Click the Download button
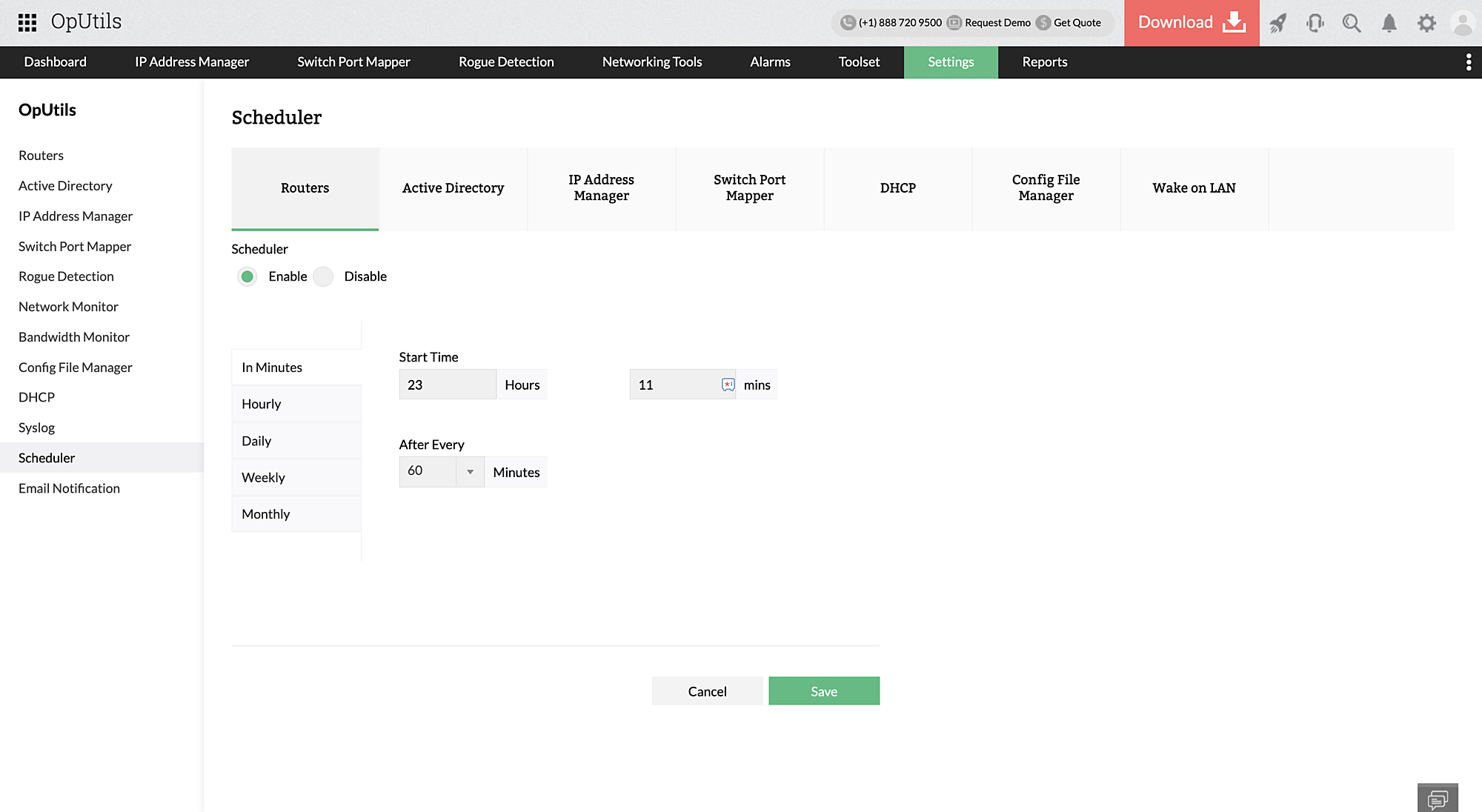 tap(1191, 23)
